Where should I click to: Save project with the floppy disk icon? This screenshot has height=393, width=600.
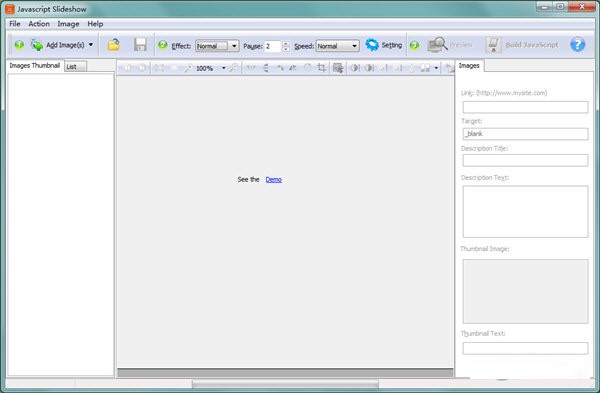click(x=140, y=45)
